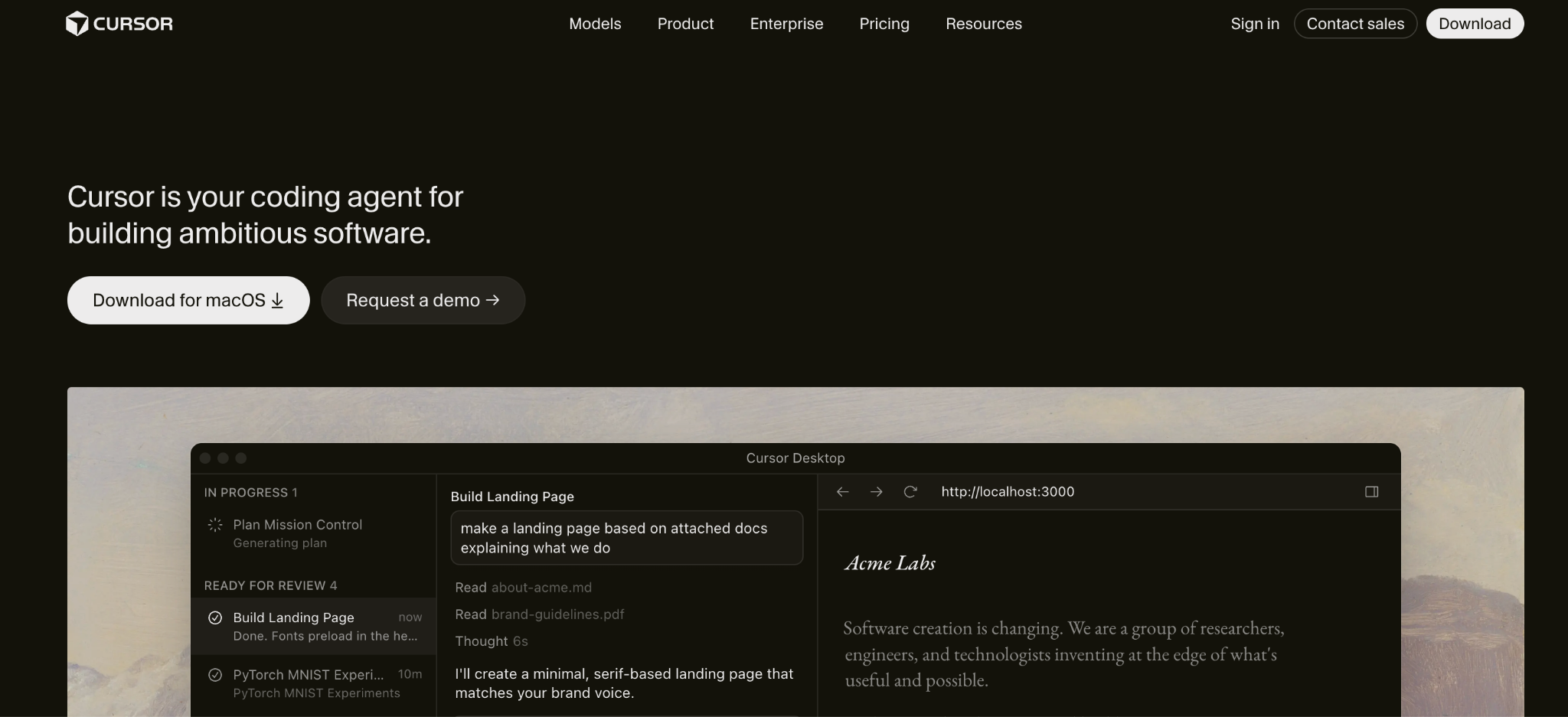
Task: Click the Sign in link
Action: pyautogui.click(x=1255, y=24)
